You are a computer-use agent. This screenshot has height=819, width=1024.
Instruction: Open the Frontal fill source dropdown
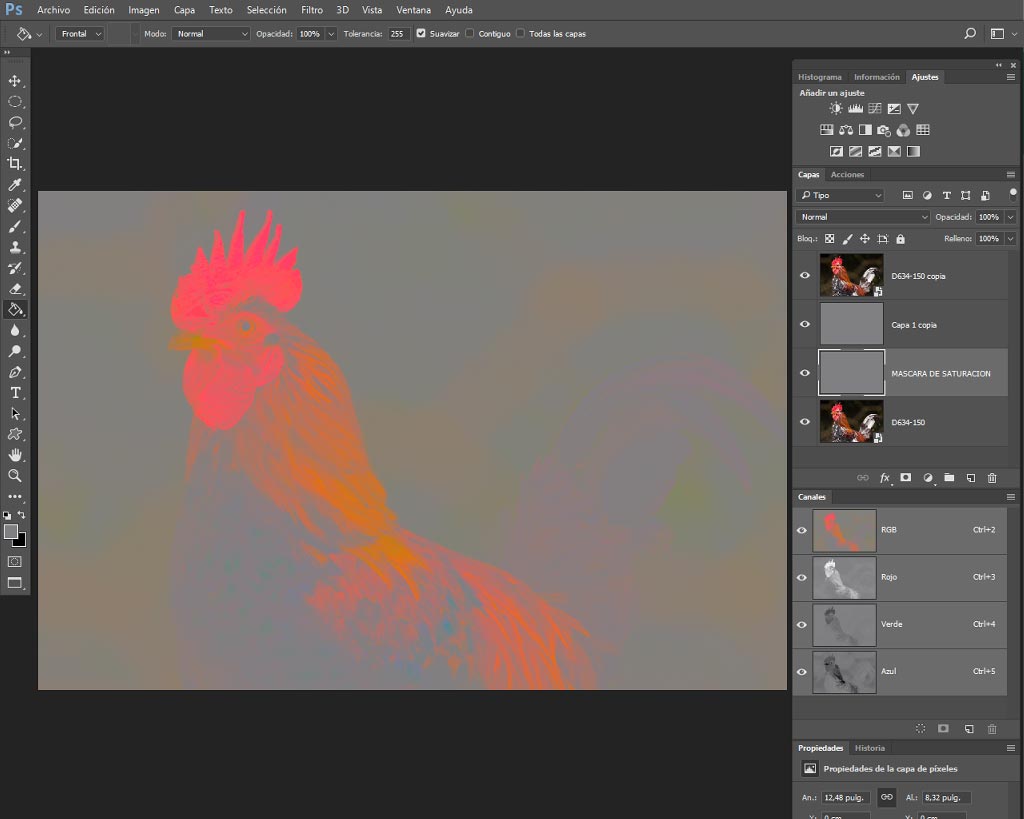(x=79, y=33)
